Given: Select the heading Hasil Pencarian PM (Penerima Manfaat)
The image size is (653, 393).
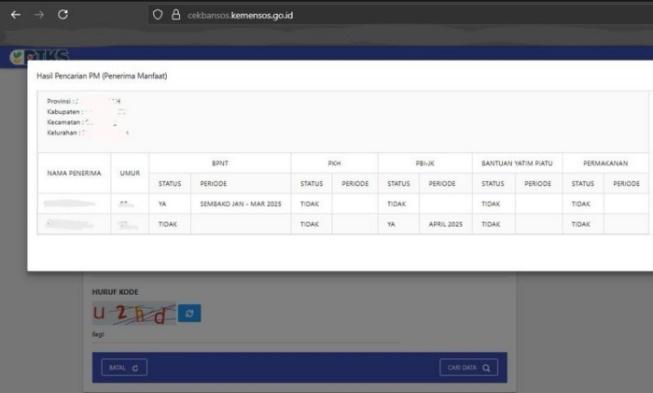Looking at the screenshot, I should (x=102, y=76).
